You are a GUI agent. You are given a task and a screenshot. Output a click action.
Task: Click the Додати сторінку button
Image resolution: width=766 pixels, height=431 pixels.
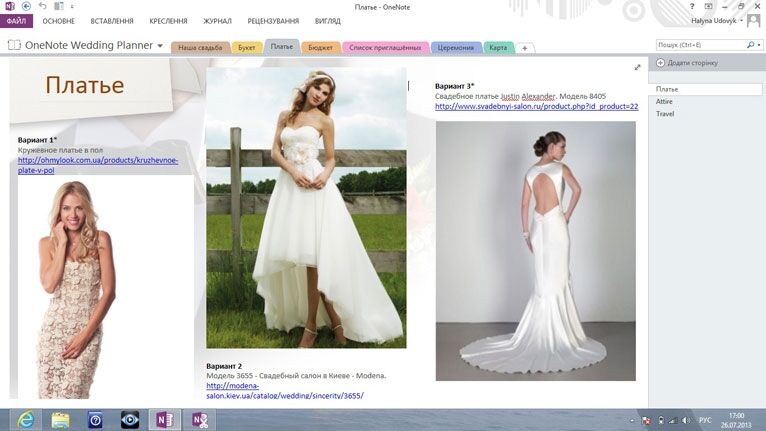686,63
